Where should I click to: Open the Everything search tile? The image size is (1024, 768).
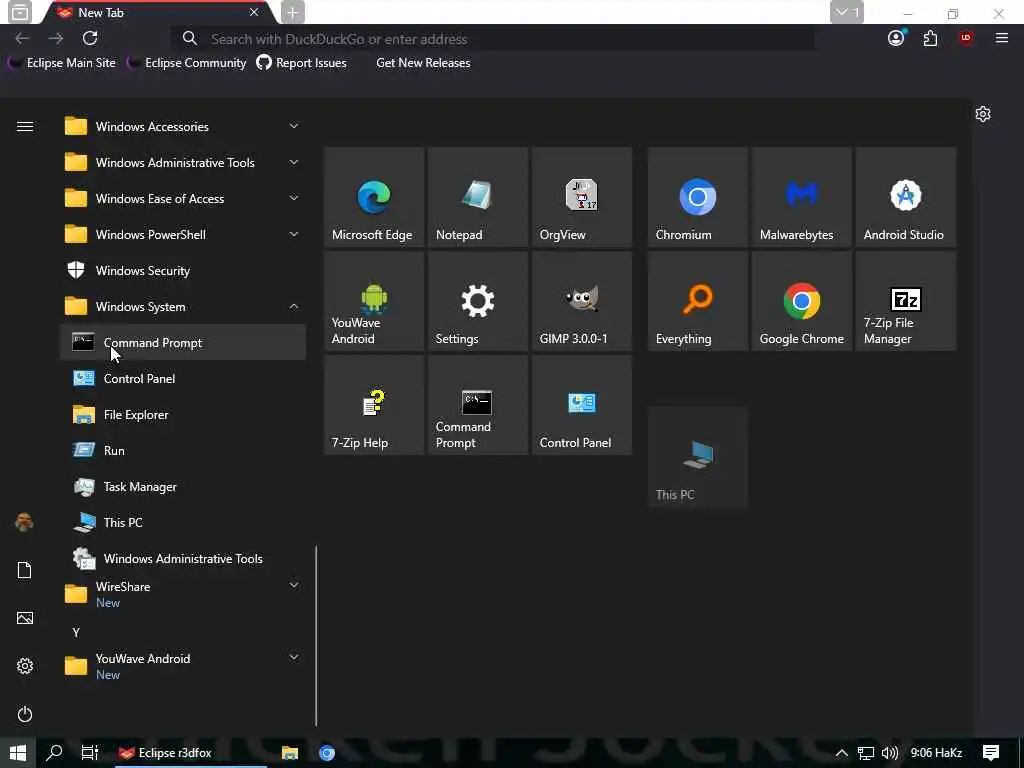(697, 301)
